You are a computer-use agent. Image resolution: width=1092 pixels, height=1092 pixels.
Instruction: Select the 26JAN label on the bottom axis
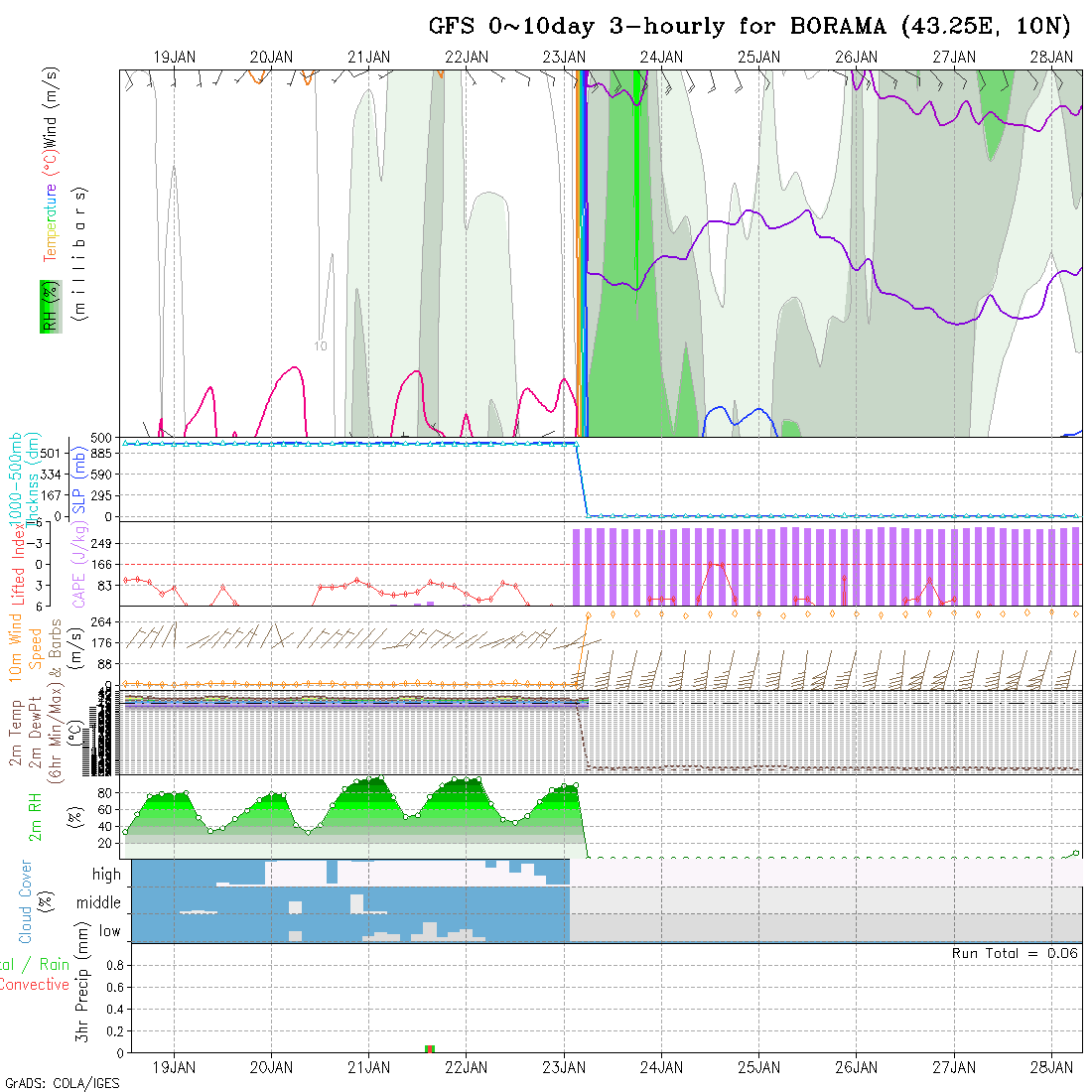tap(857, 1067)
